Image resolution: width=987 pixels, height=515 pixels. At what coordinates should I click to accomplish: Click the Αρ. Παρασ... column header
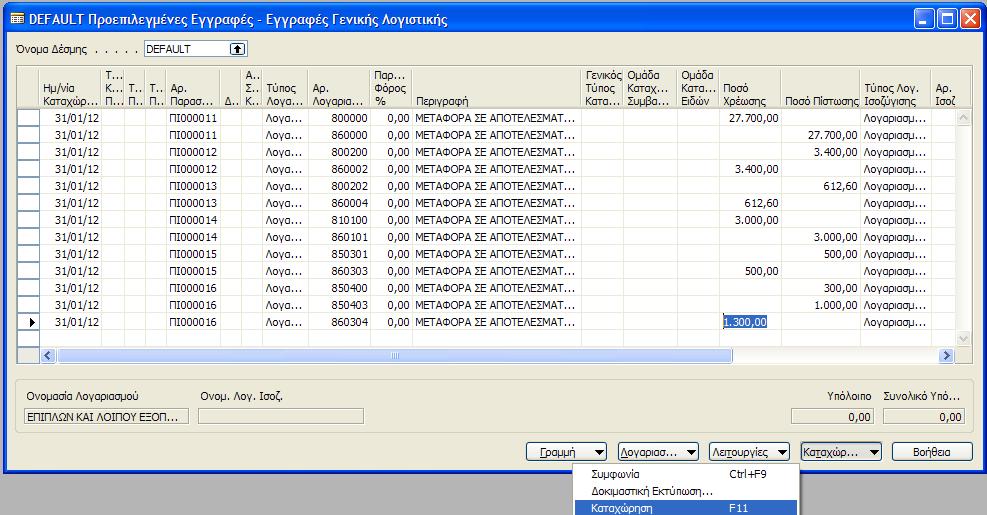pos(193,88)
